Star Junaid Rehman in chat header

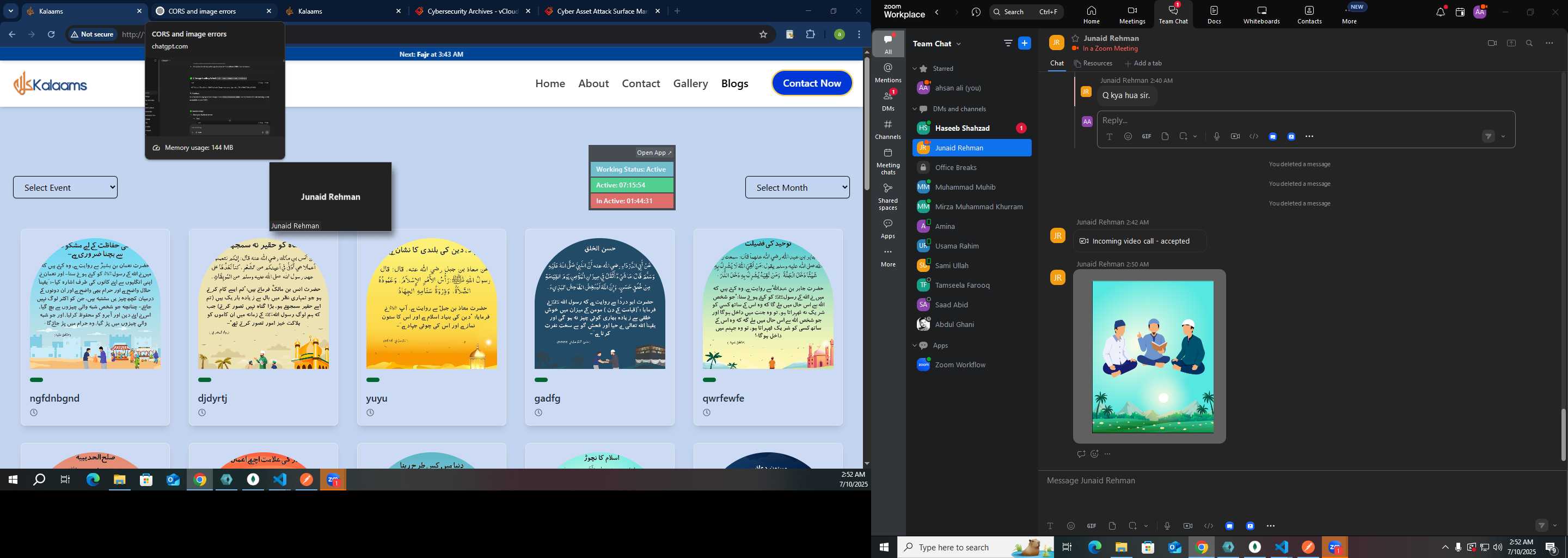(x=1076, y=38)
